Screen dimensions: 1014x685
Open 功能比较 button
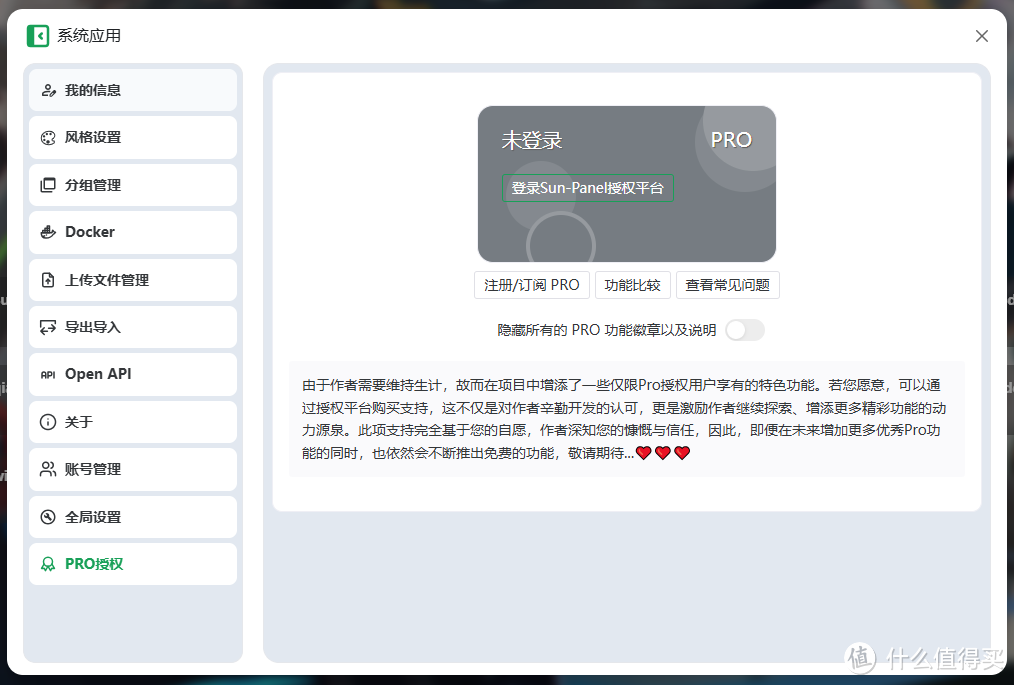click(x=632, y=285)
